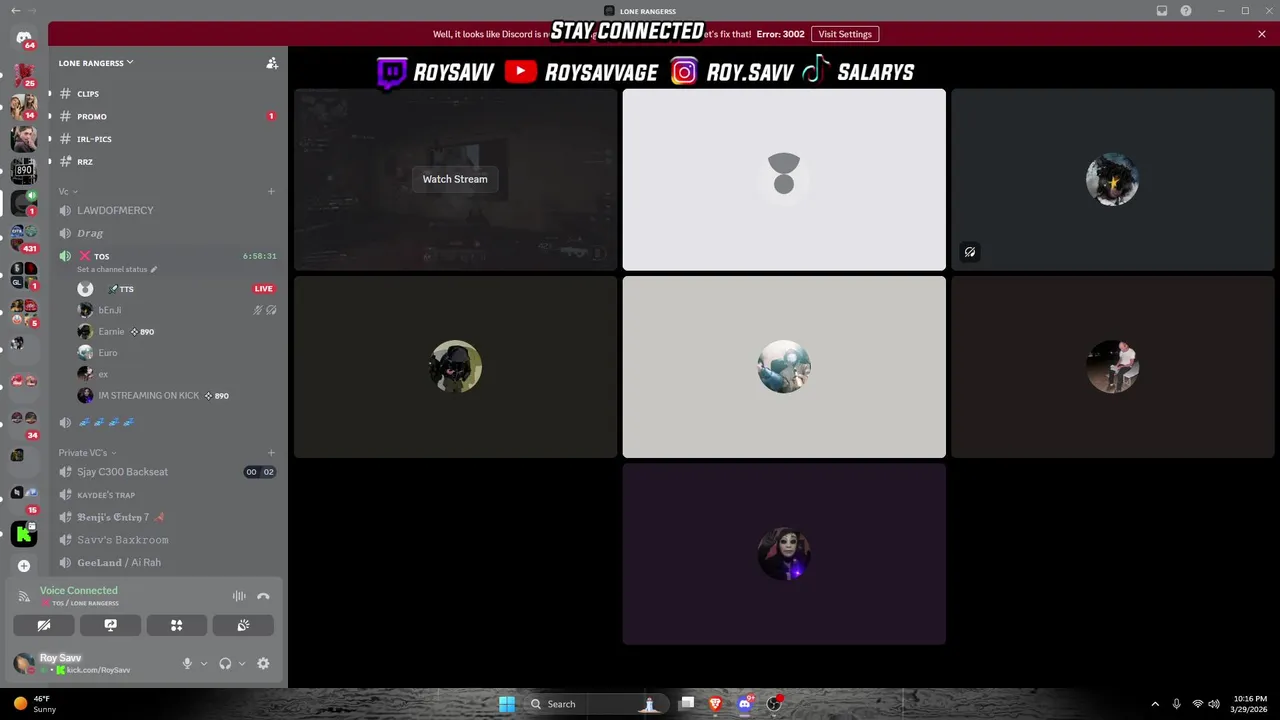Disconnect from voice call
This screenshot has height=720, width=1280.
pyautogui.click(x=263, y=596)
